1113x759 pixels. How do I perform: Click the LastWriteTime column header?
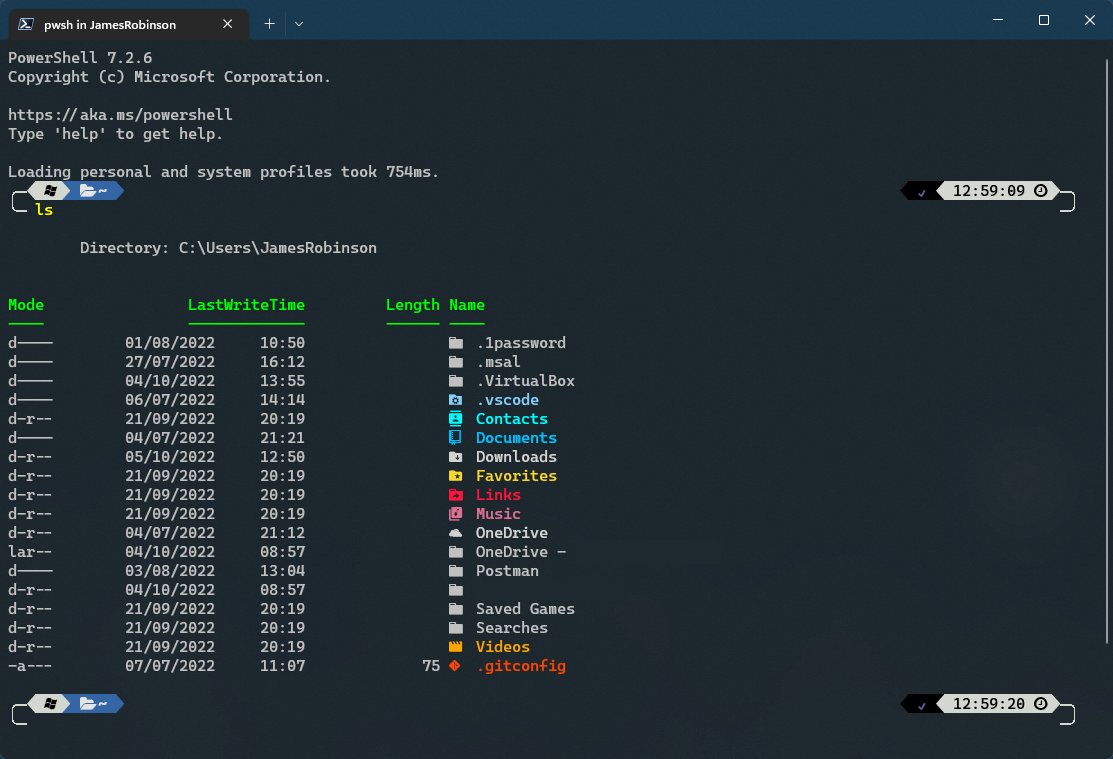246,305
